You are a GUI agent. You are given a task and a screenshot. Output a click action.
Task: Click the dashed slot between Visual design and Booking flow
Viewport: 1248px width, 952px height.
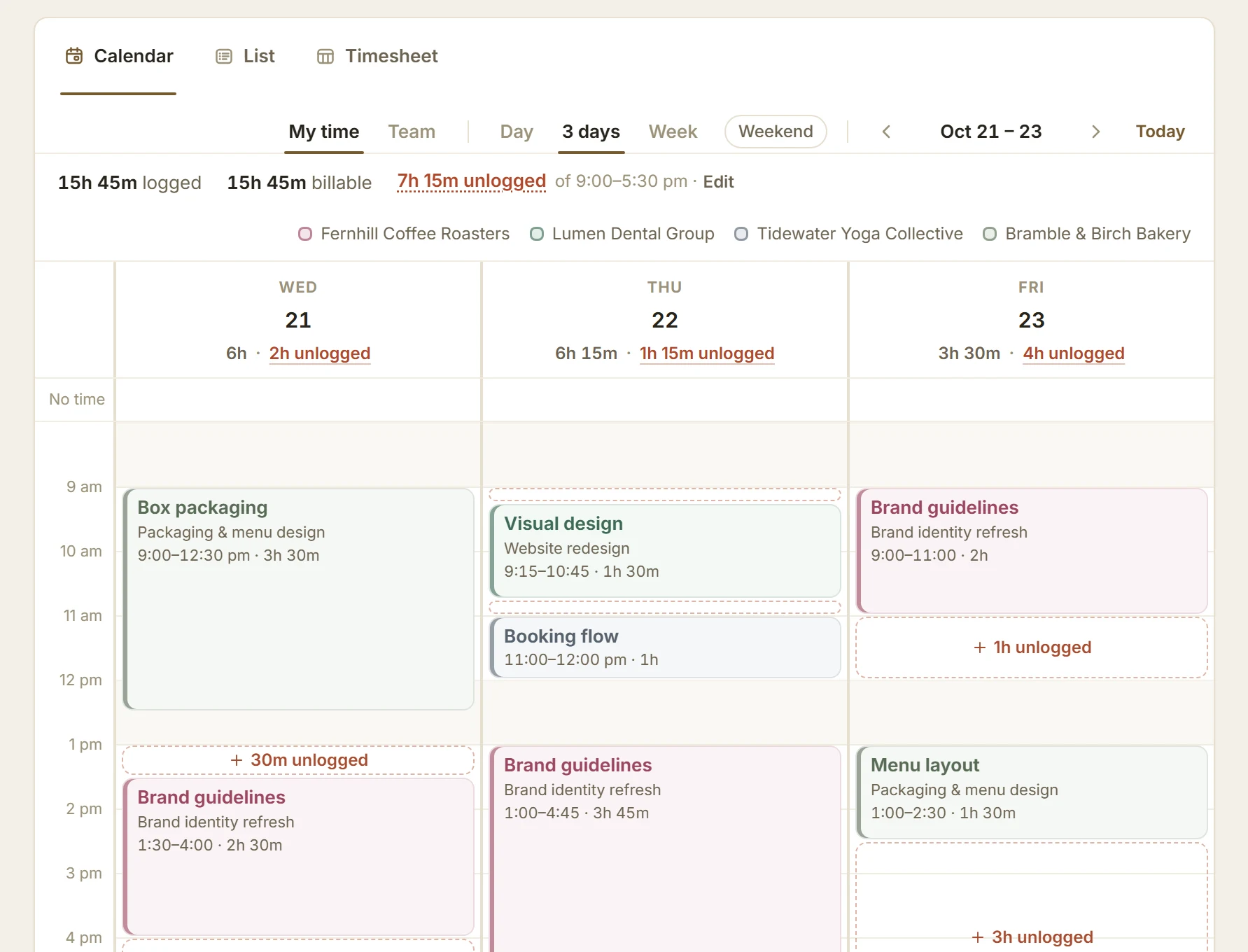click(665, 607)
